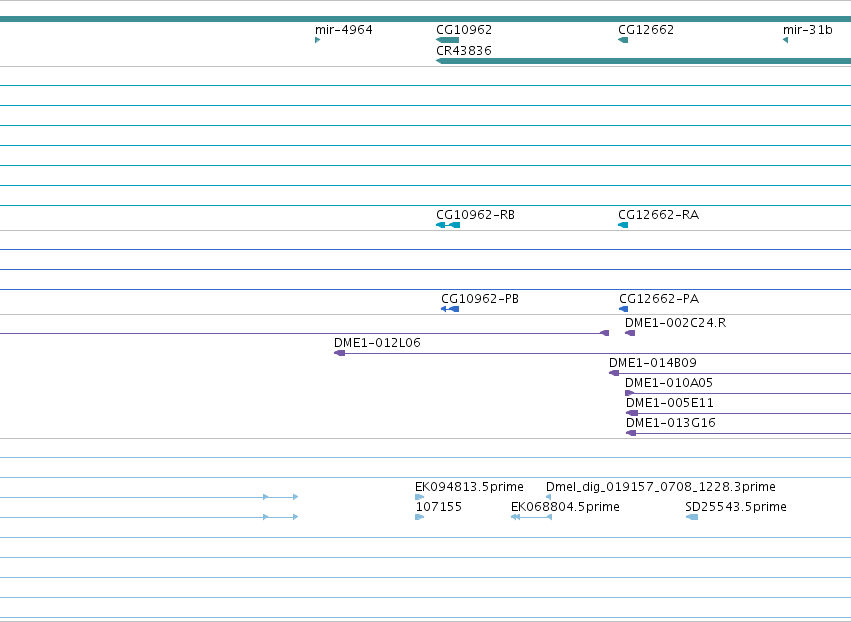Select the CG10962-PB protein label
The width and height of the screenshot is (851, 622).
coord(480,299)
